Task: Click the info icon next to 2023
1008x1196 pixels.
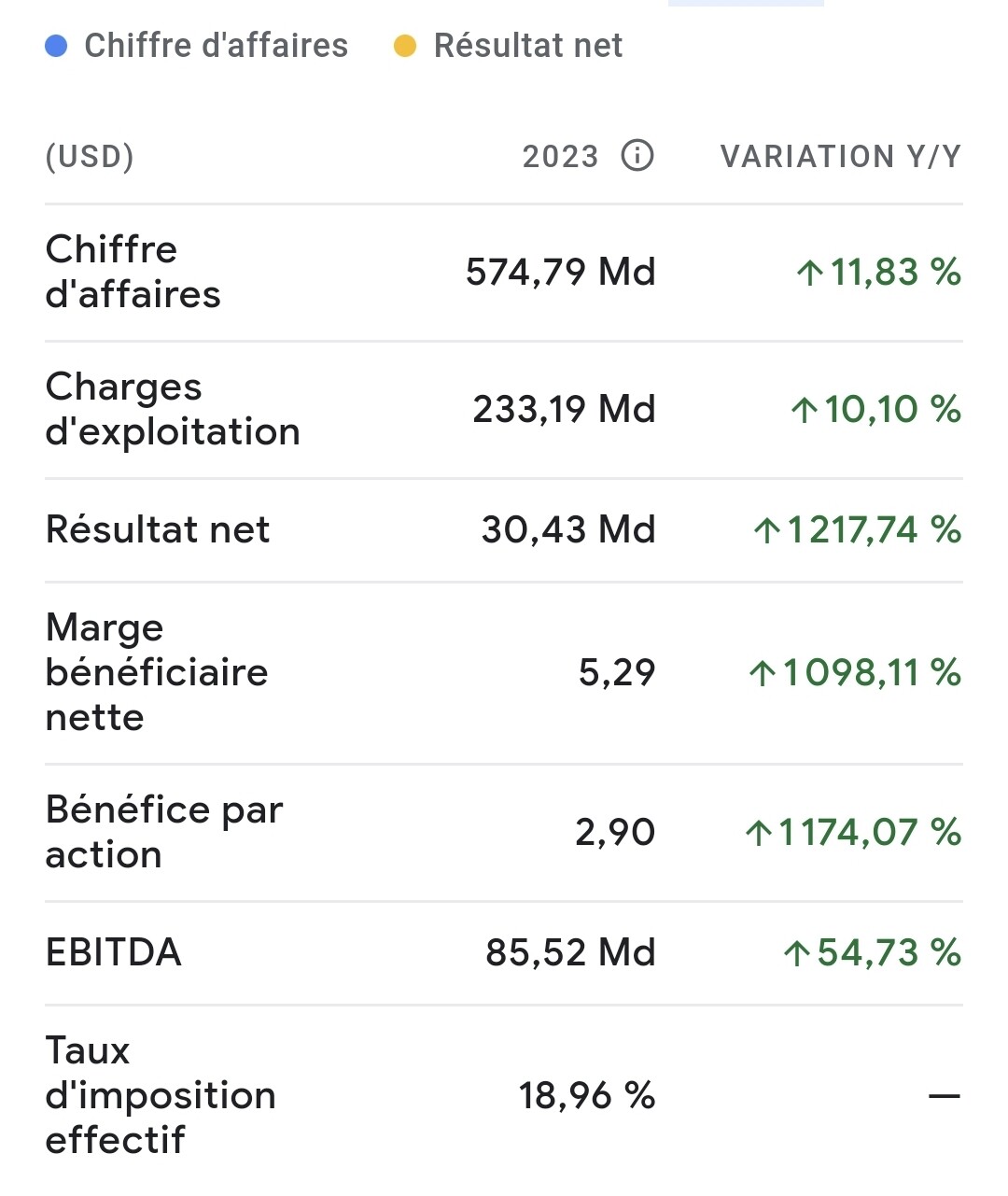Action: pos(637,155)
